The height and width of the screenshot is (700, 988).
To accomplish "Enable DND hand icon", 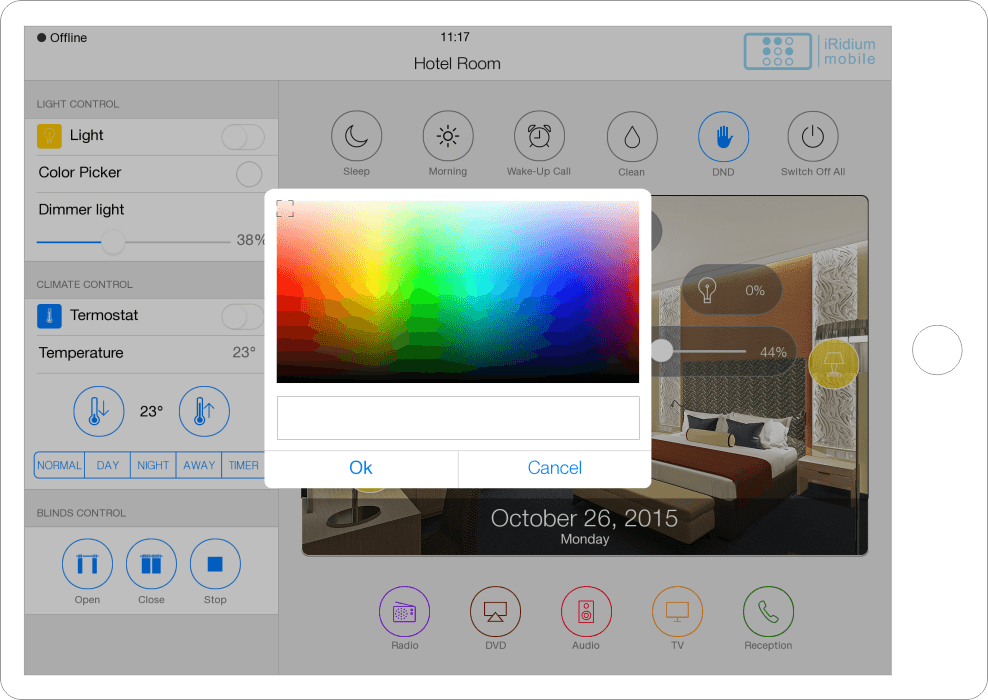I will (x=723, y=137).
